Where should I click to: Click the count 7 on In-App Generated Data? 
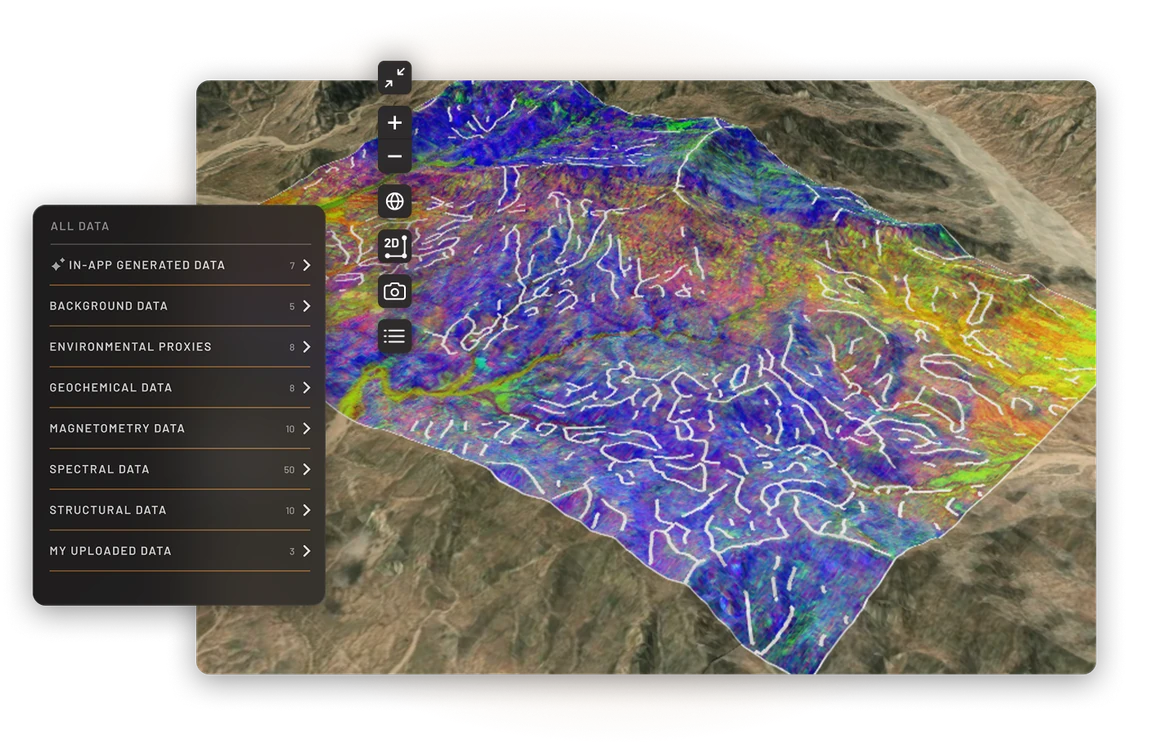(x=292, y=266)
